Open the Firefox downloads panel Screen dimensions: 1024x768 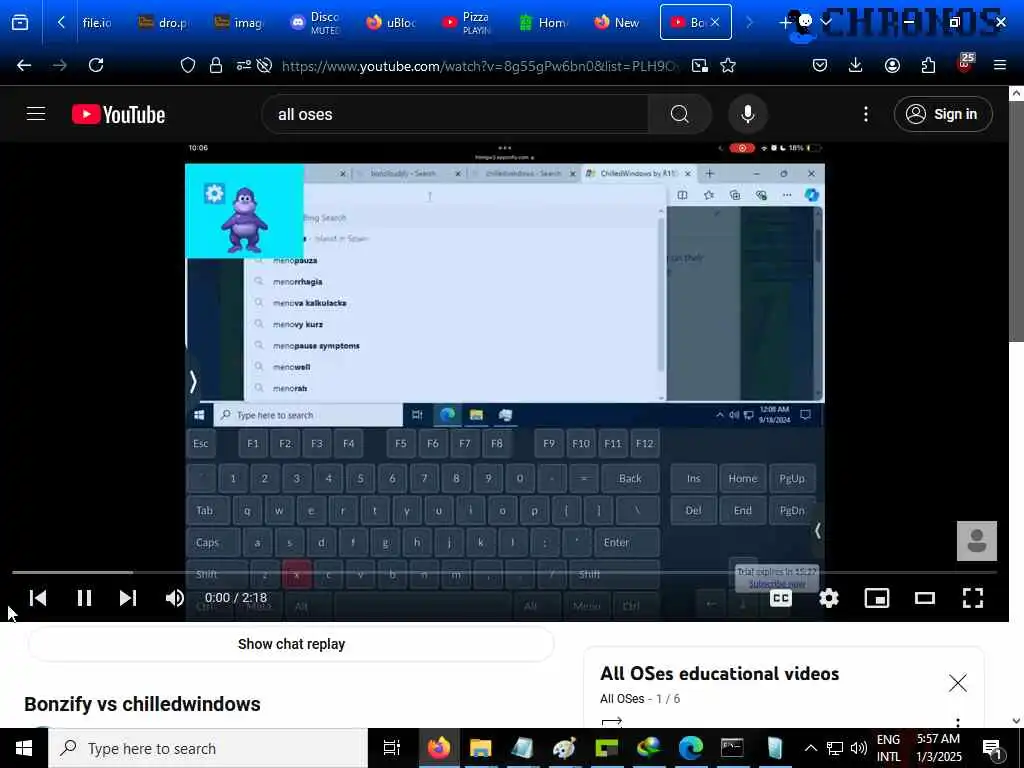856,65
